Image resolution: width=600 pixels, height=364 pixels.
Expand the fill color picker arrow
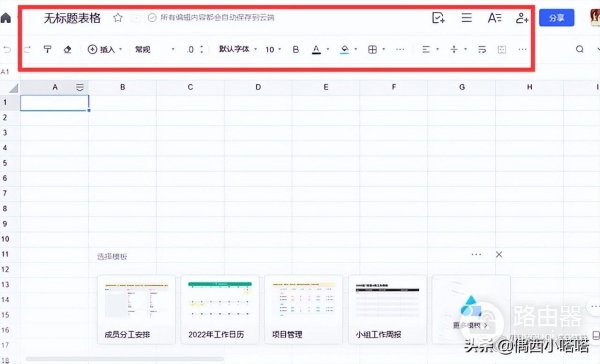[355, 49]
